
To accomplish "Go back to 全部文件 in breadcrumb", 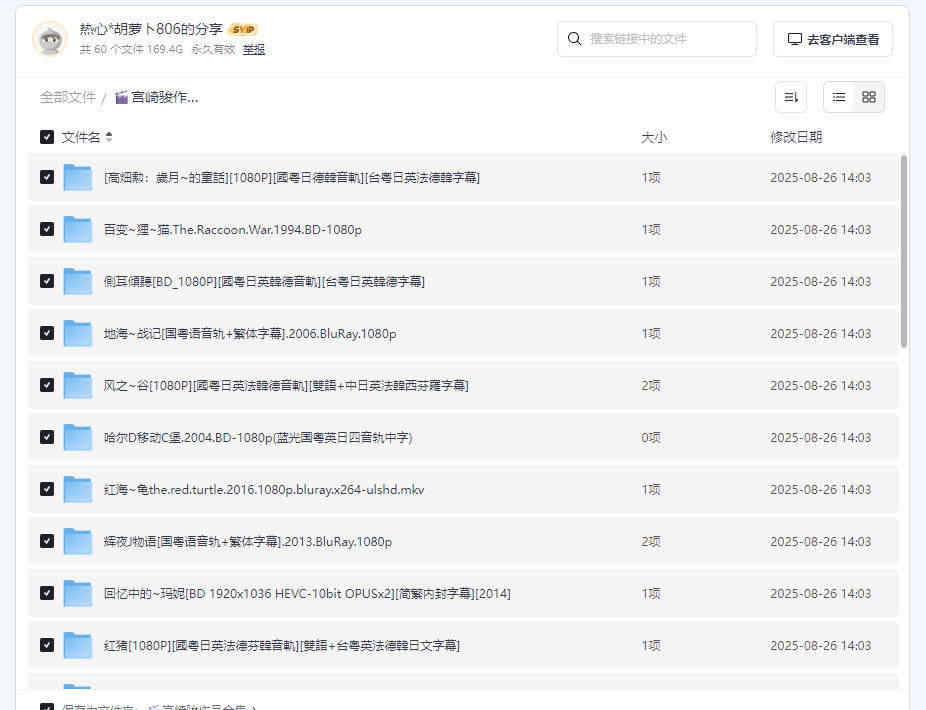I will [x=68, y=97].
